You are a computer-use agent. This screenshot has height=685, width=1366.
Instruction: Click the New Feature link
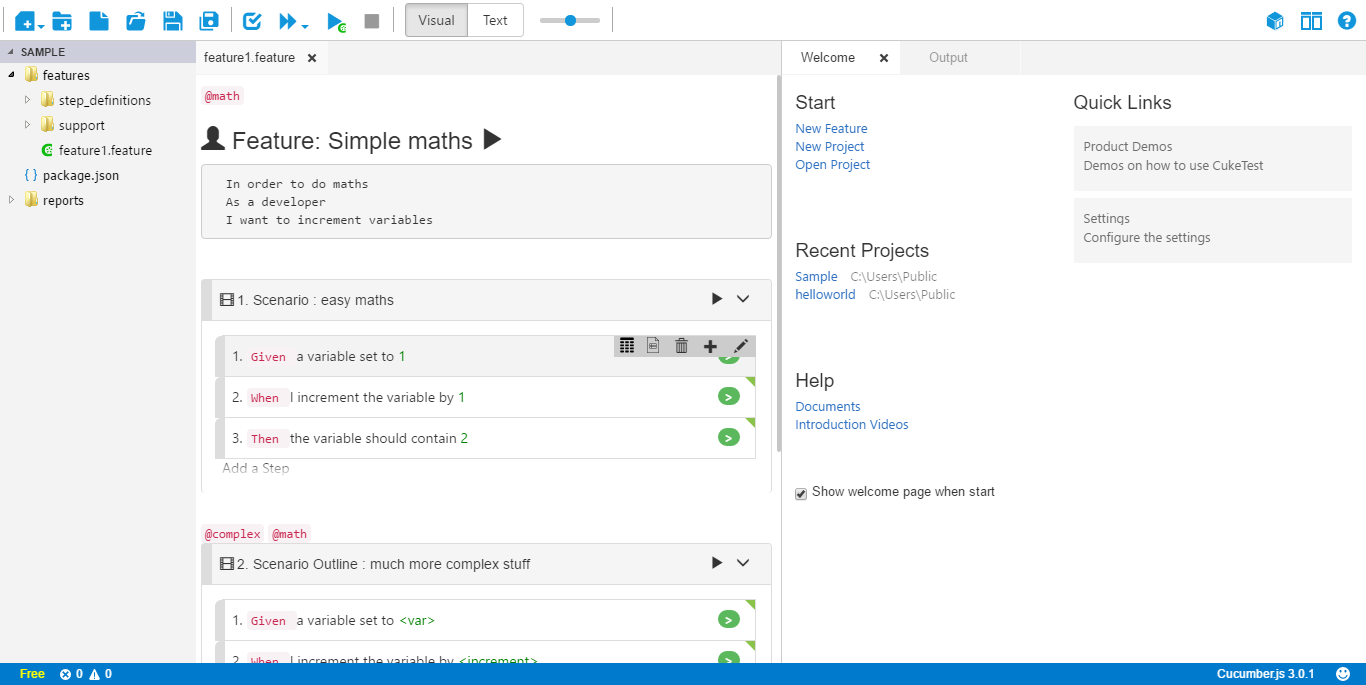[831, 129]
